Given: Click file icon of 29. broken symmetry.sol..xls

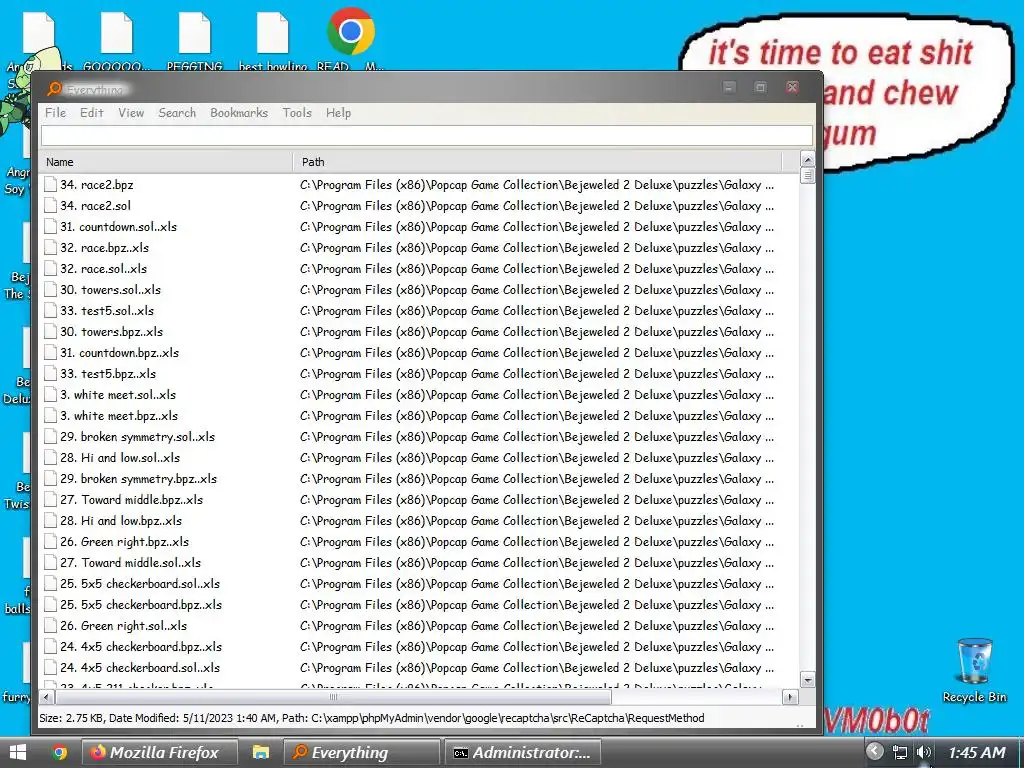Looking at the screenshot, I should [x=50, y=437].
